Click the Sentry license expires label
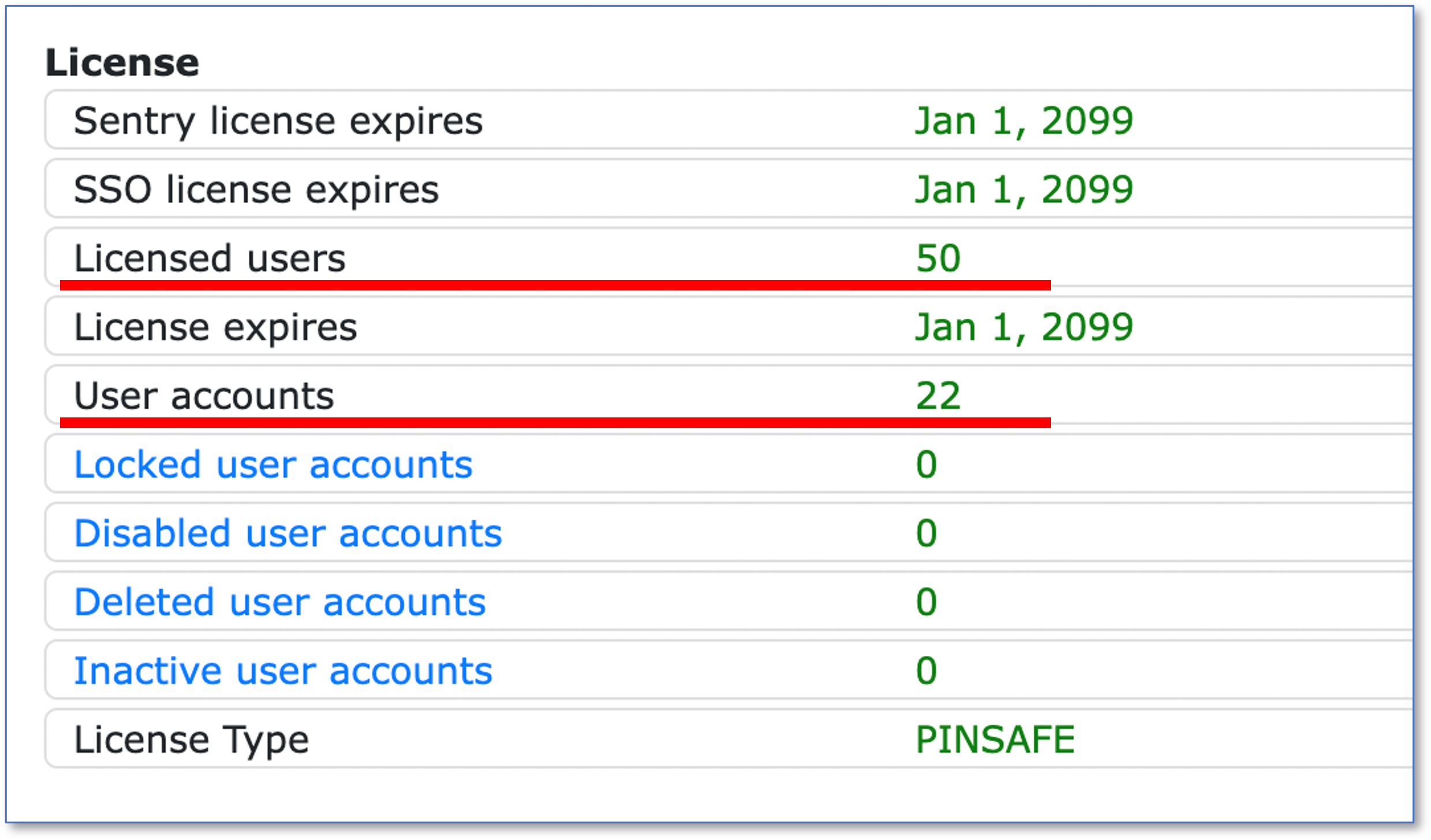This screenshot has width=1431, height=840. point(278,121)
